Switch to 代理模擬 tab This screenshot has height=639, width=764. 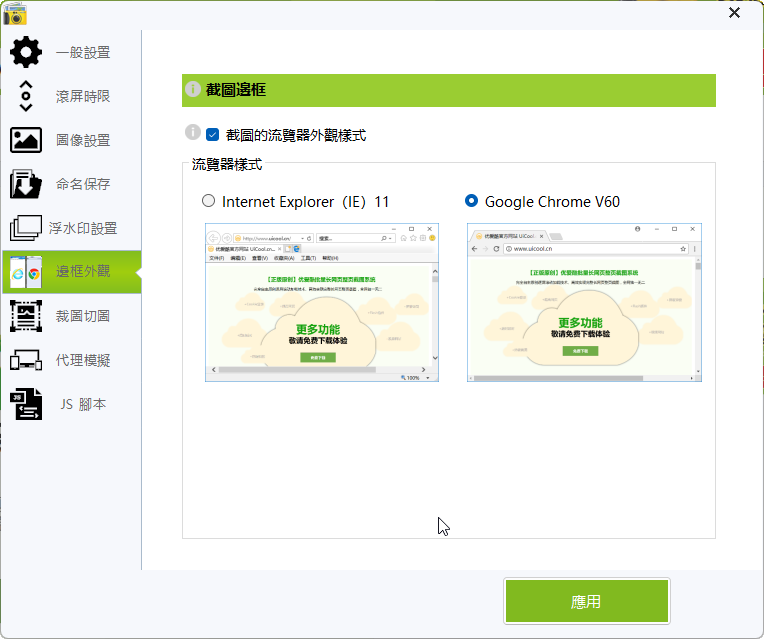coord(72,360)
